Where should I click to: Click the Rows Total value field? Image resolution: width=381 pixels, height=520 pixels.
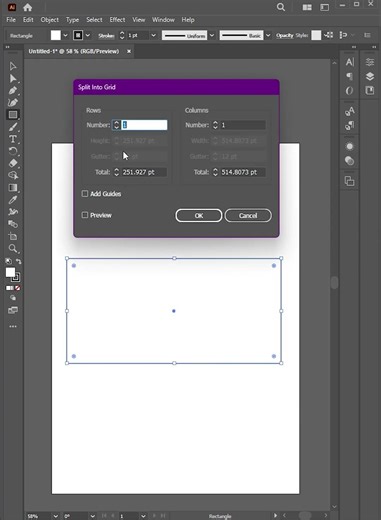(x=144, y=172)
